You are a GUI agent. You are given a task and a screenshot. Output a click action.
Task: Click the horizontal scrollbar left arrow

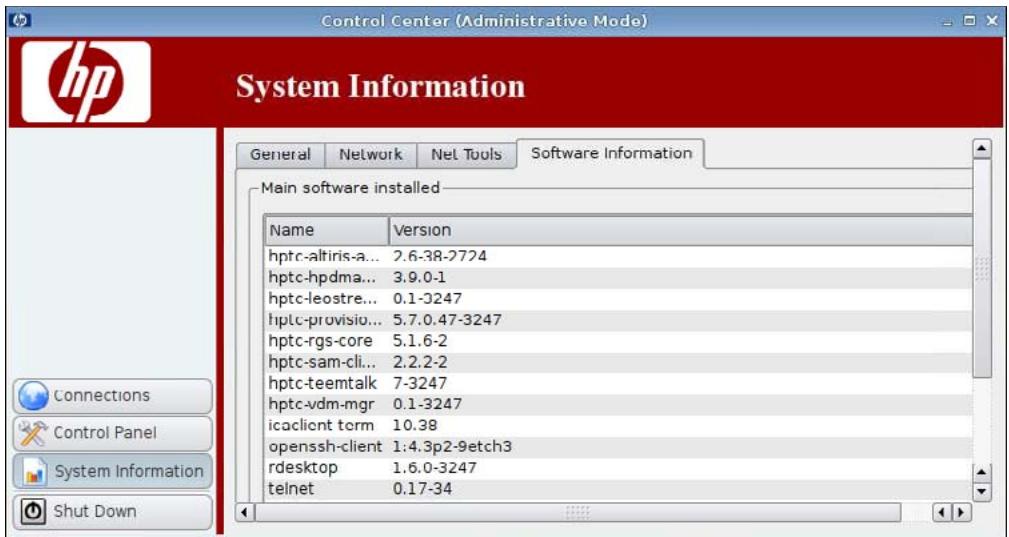click(245, 513)
